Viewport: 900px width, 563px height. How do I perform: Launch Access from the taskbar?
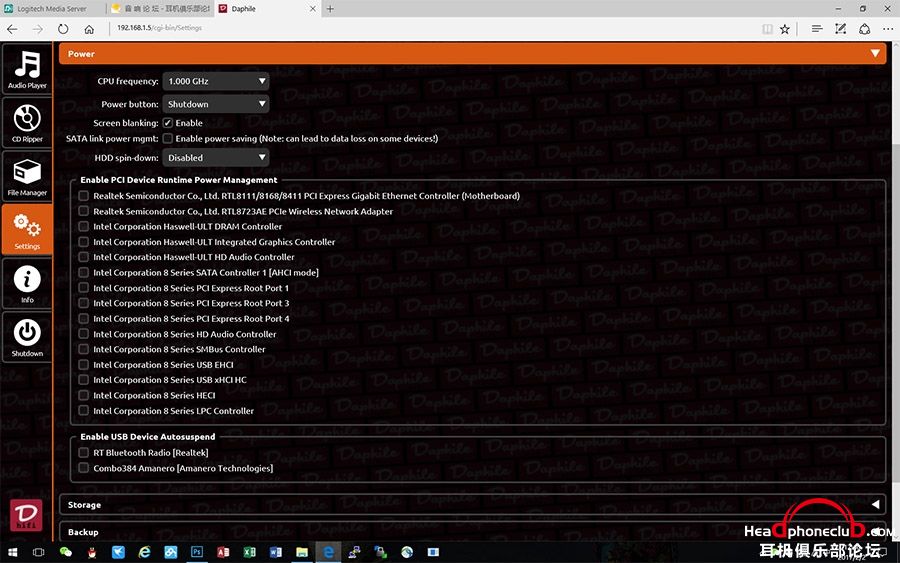coord(223,552)
